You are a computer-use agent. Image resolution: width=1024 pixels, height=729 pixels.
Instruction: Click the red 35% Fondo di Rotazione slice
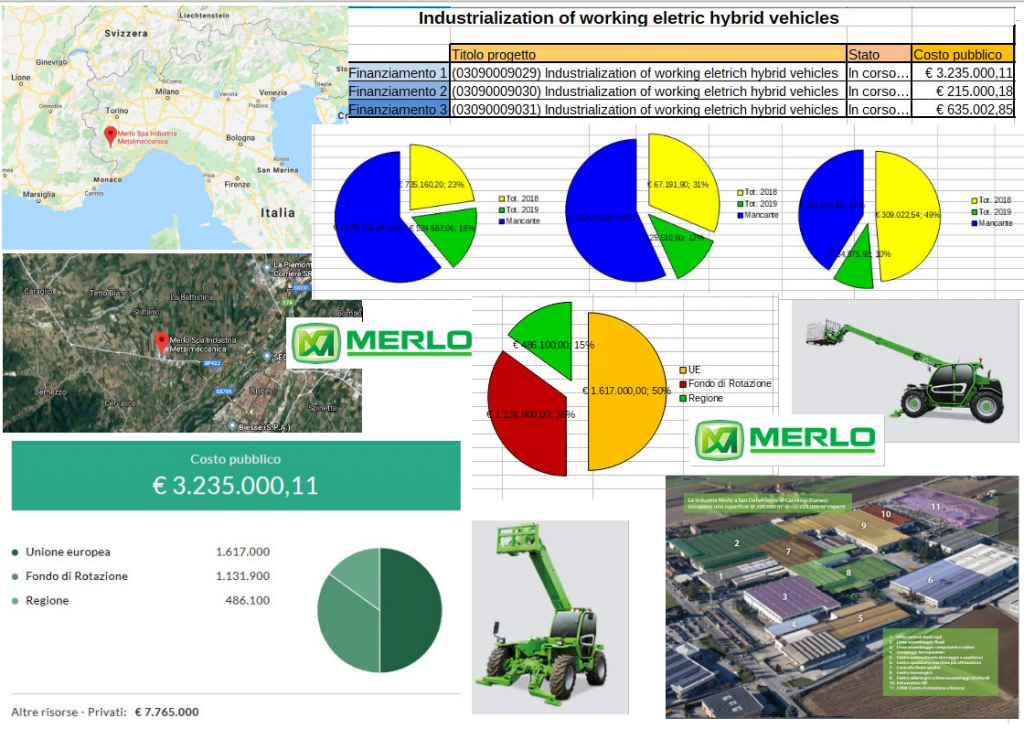click(528, 415)
